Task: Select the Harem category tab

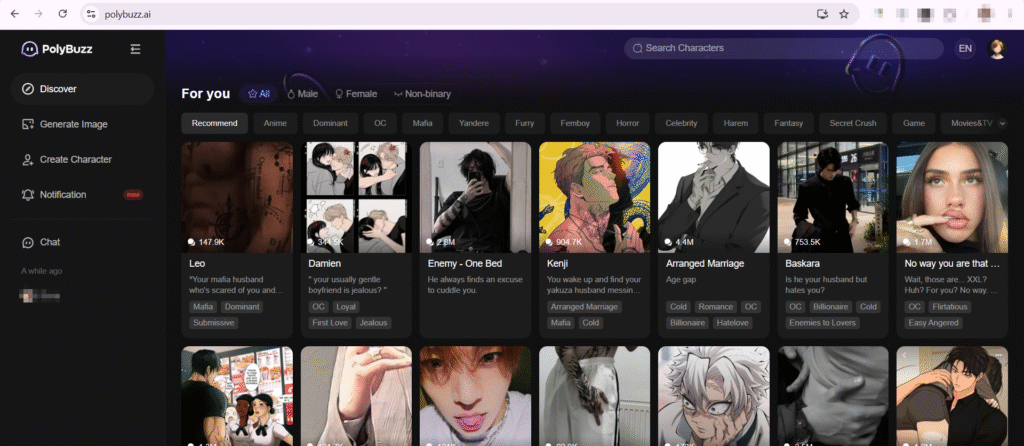Action: [x=736, y=123]
